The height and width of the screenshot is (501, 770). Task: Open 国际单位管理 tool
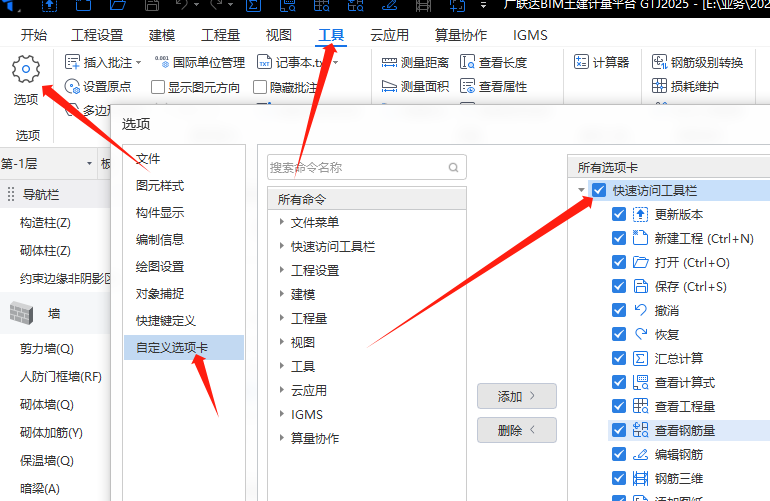(200, 62)
